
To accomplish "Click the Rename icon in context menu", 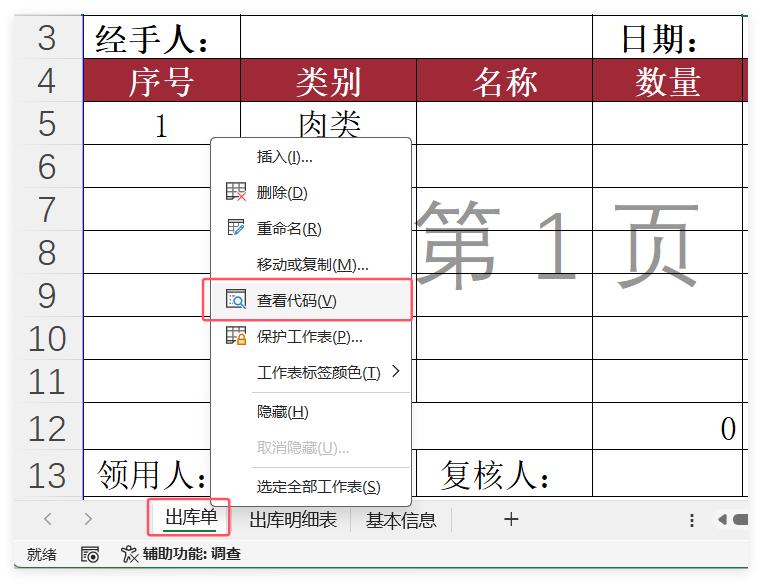I will click(236, 227).
